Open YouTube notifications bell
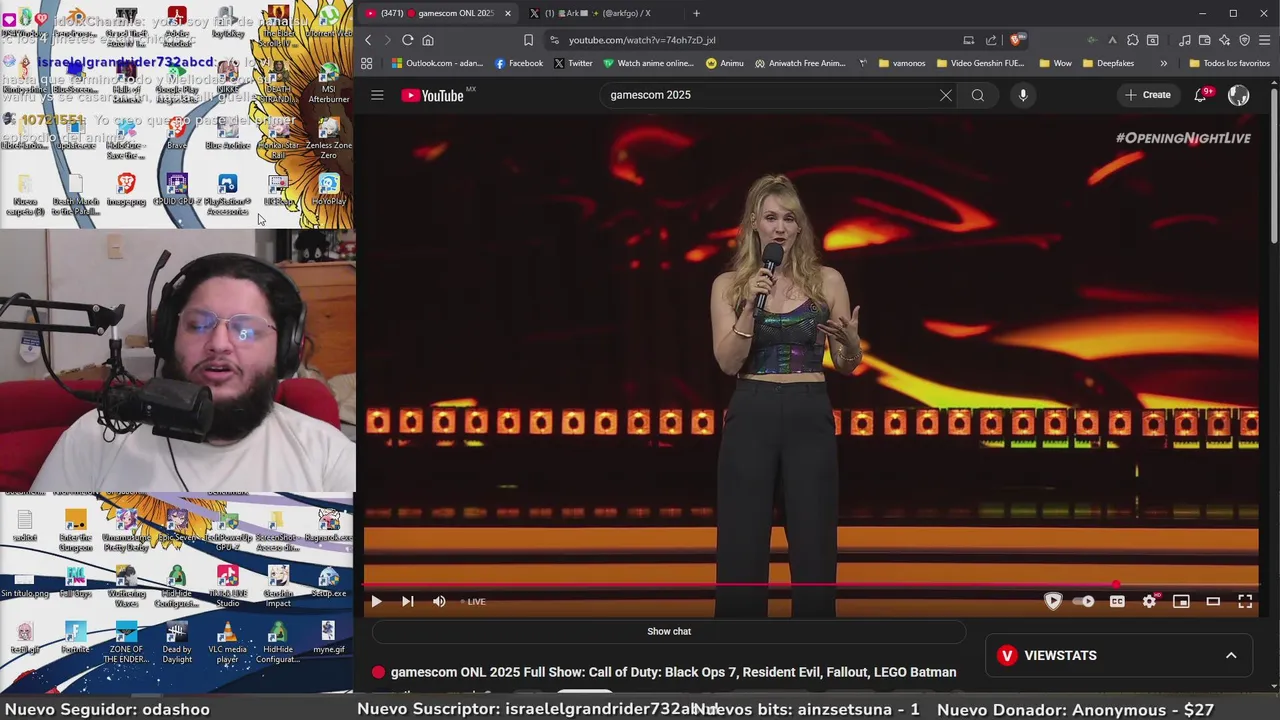1280x720 pixels. click(1201, 95)
